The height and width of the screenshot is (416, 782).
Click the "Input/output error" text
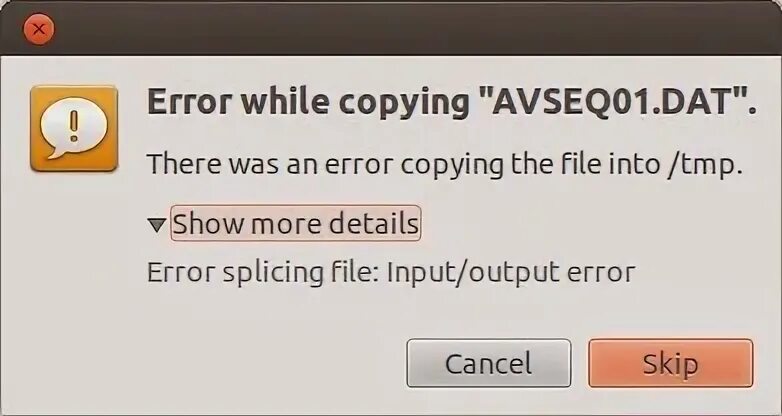pos(511,272)
